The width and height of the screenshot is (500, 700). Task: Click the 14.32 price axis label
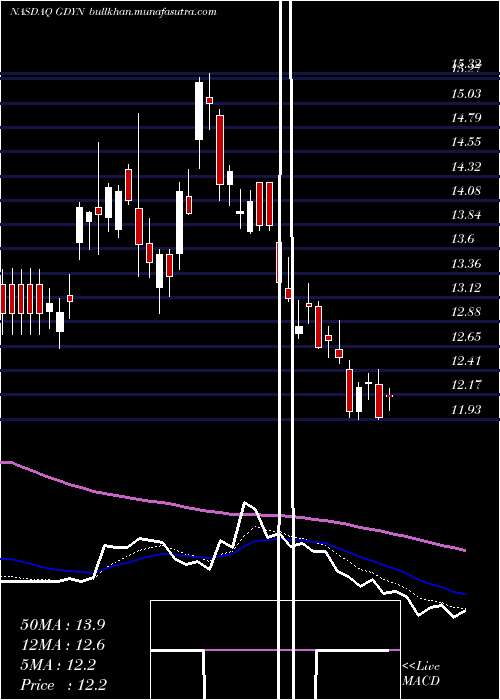pyautogui.click(x=466, y=167)
